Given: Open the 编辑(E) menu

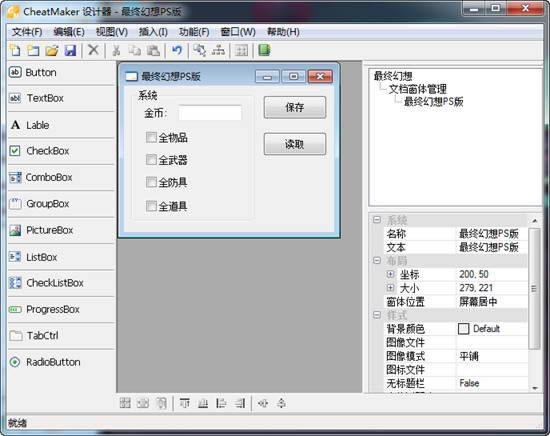Looking at the screenshot, I should [69, 32].
